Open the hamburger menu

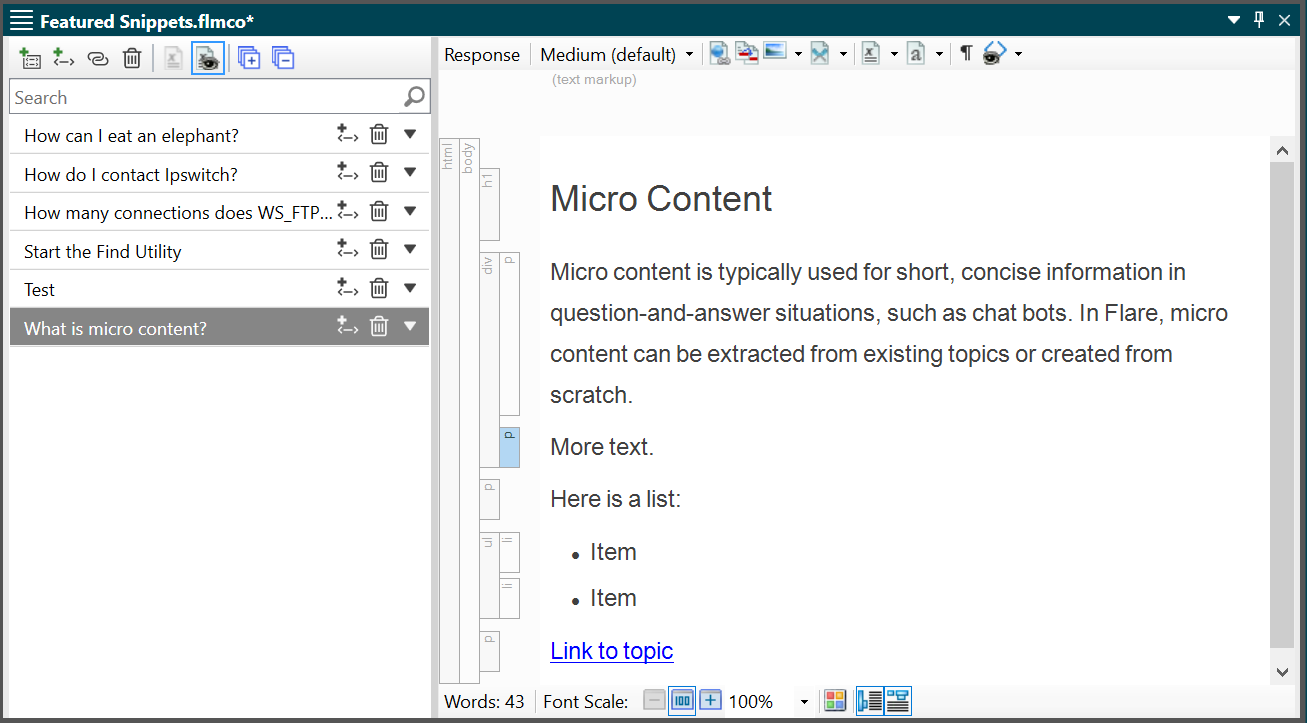[x=21, y=19]
